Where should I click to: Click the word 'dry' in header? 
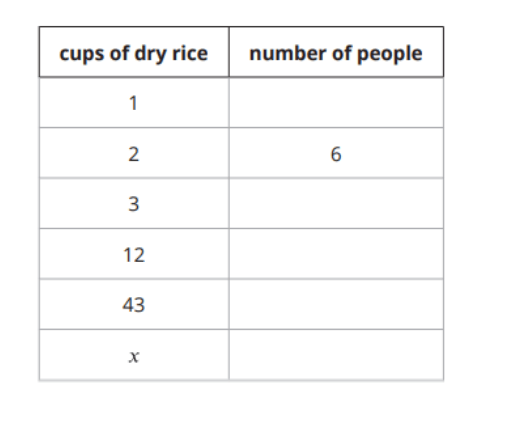coord(150,54)
